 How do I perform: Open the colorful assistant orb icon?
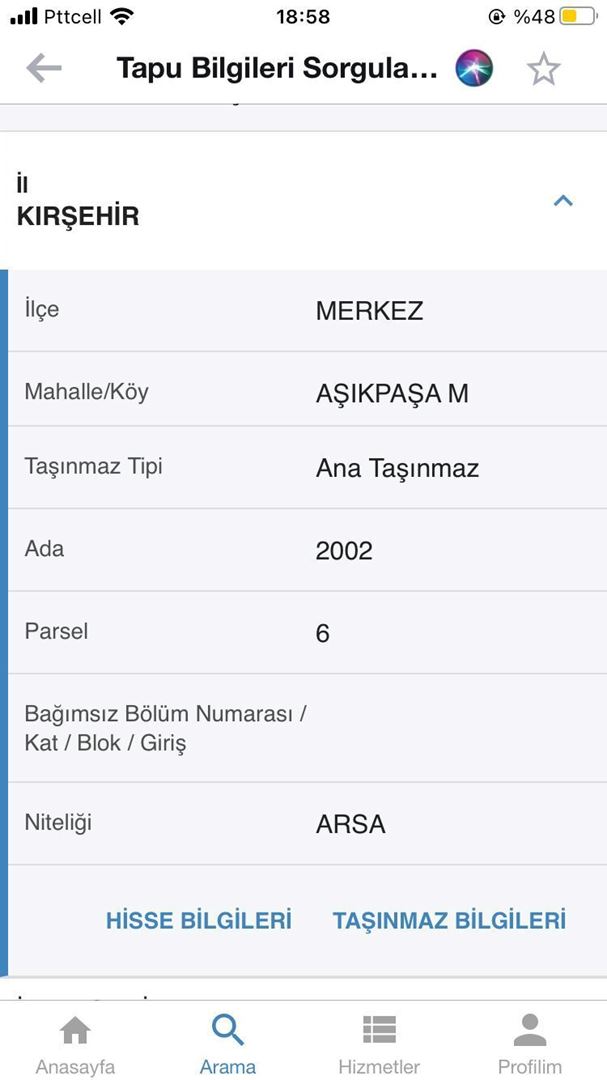click(x=474, y=68)
